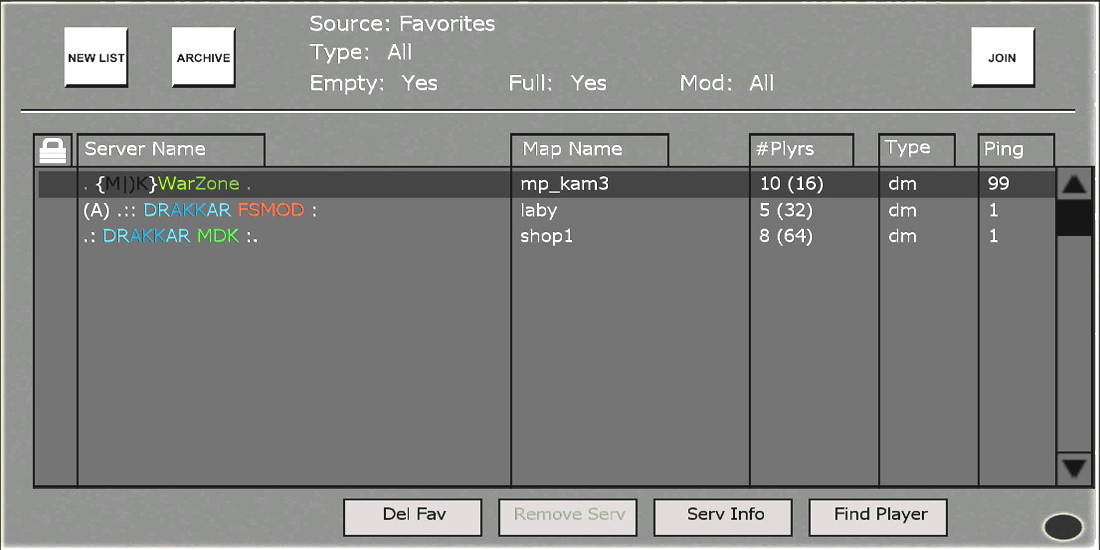Open Serv Info for selected server
Image resolution: width=1100 pixels, height=550 pixels.
725,516
